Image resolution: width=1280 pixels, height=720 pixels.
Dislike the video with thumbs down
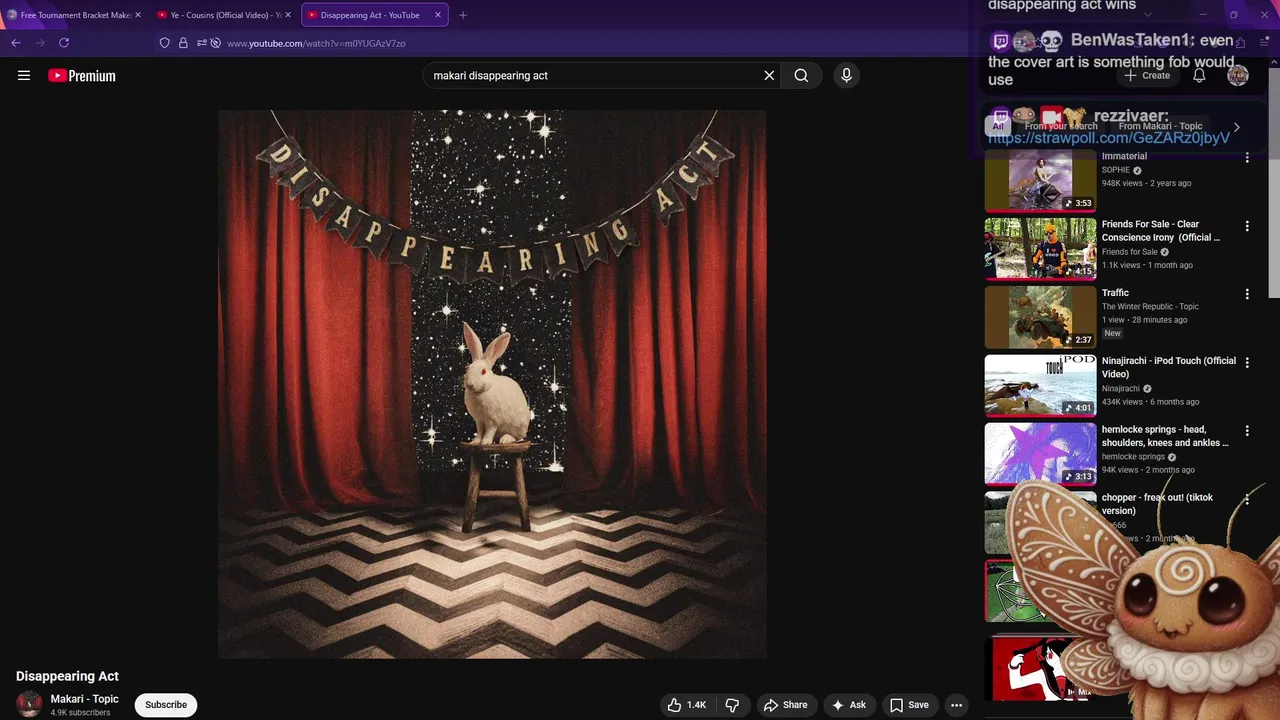click(x=732, y=705)
